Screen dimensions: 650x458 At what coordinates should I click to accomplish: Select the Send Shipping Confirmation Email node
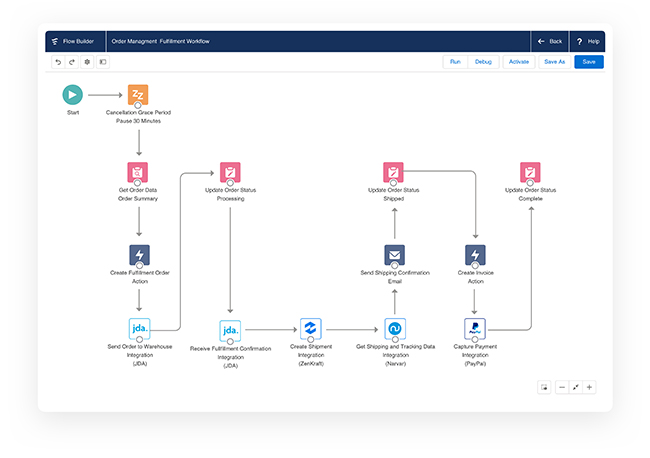coord(394,255)
